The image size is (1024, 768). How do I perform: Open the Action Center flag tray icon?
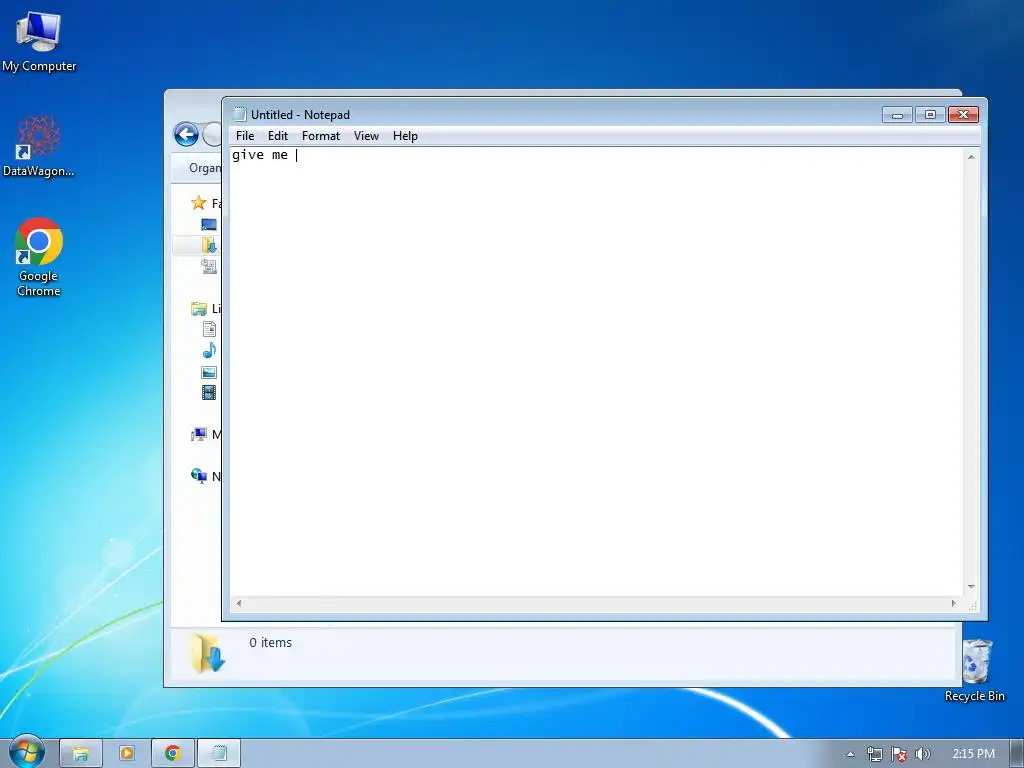(x=899, y=754)
